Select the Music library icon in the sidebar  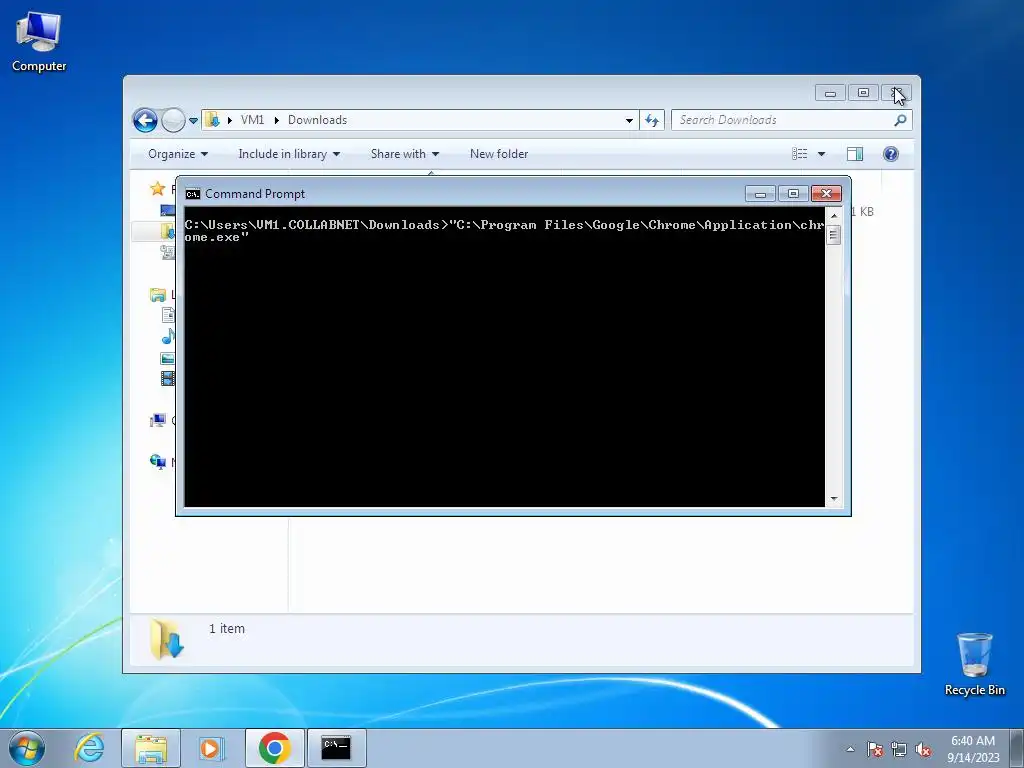pyautogui.click(x=168, y=336)
